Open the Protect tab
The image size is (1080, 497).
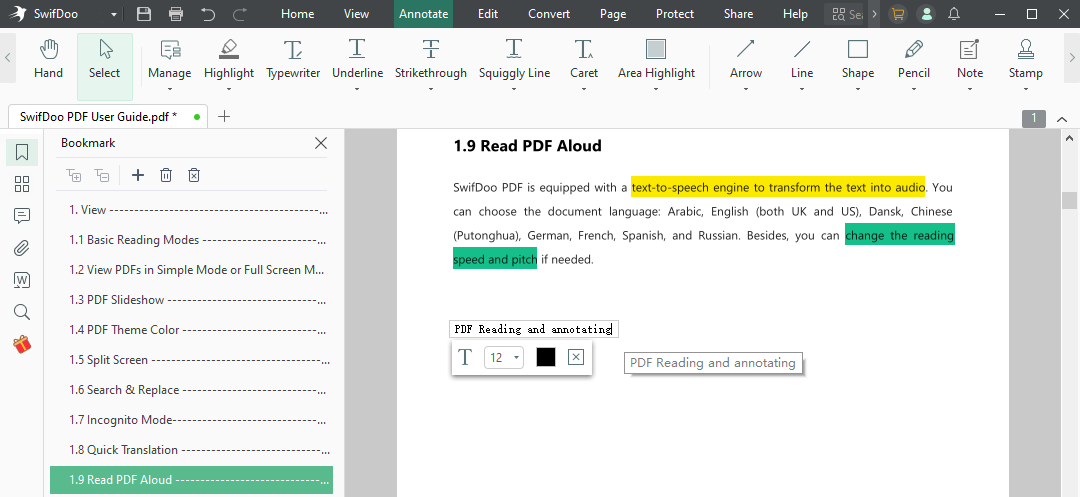[675, 14]
